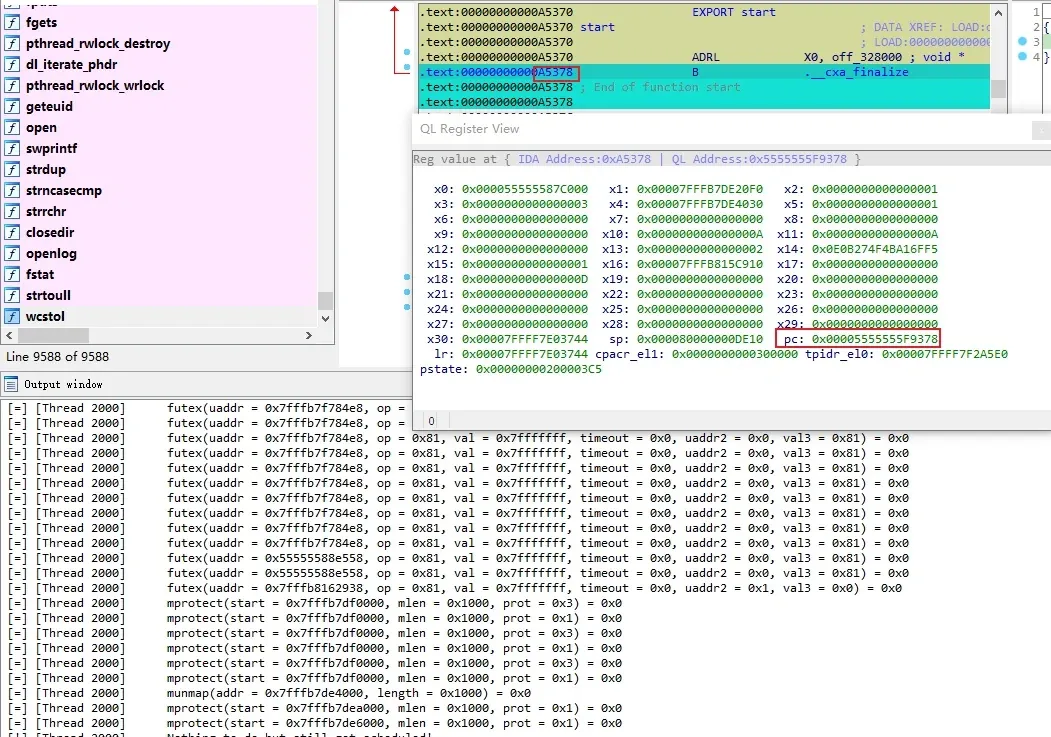The height and width of the screenshot is (737, 1051).
Task: Click the pc register value
Action: 875,339
